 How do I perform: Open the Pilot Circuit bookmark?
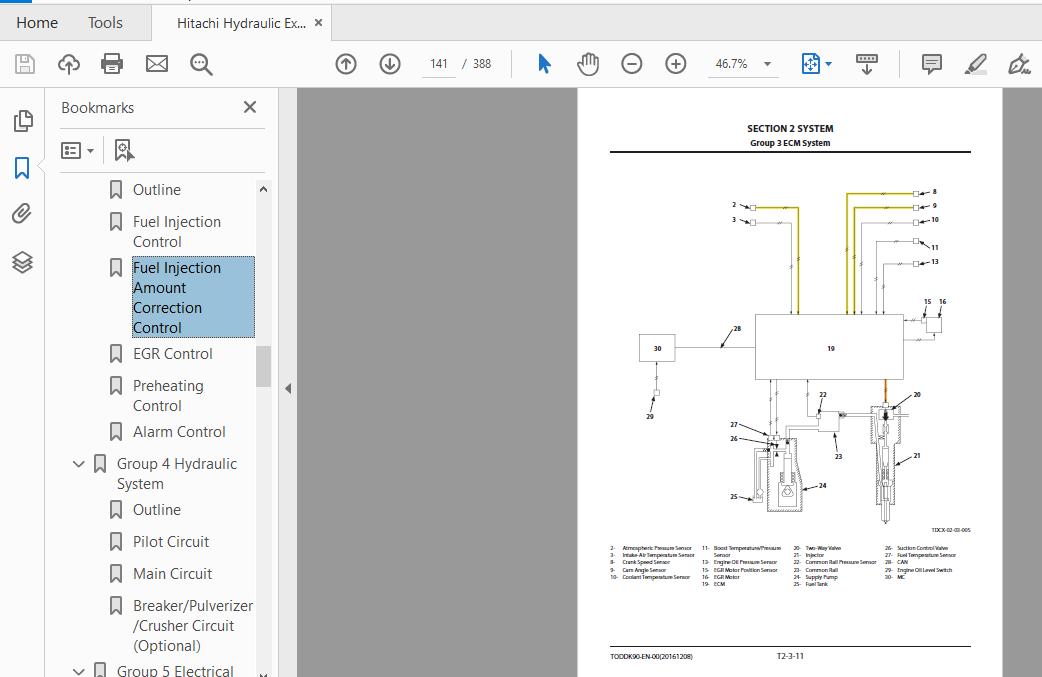coord(171,542)
